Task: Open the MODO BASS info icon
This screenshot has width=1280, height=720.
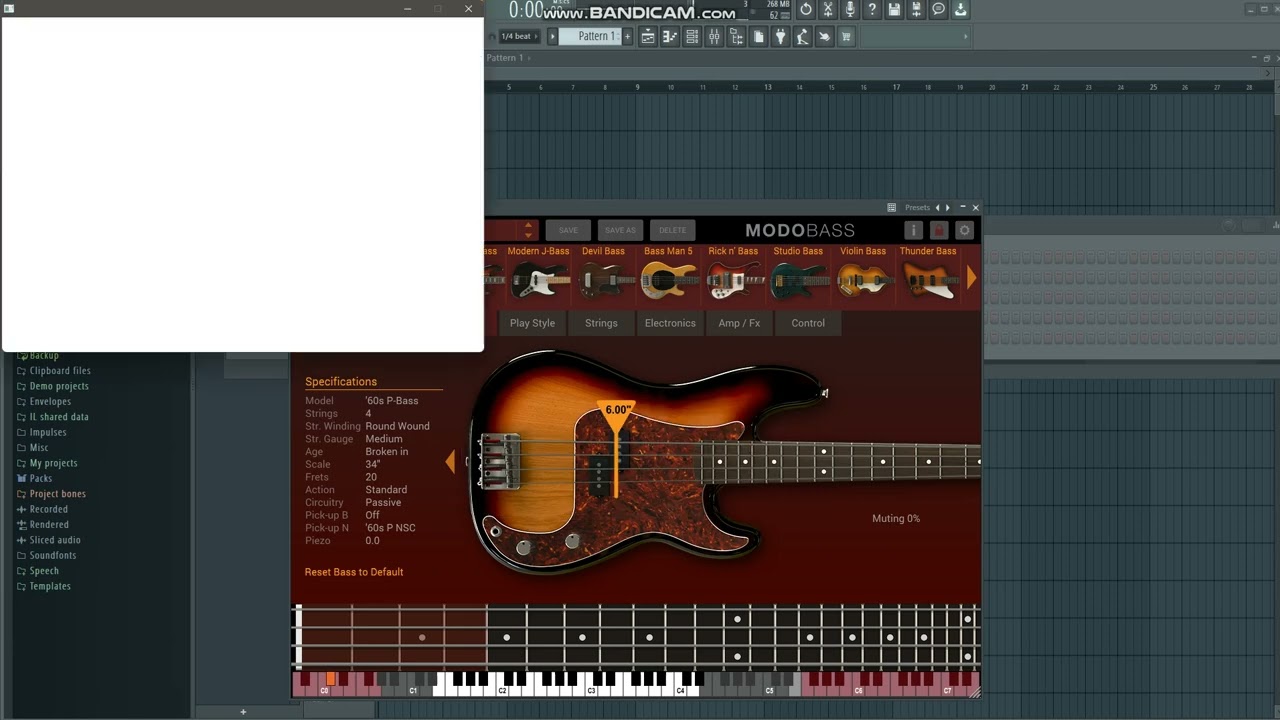Action: (x=913, y=230)
